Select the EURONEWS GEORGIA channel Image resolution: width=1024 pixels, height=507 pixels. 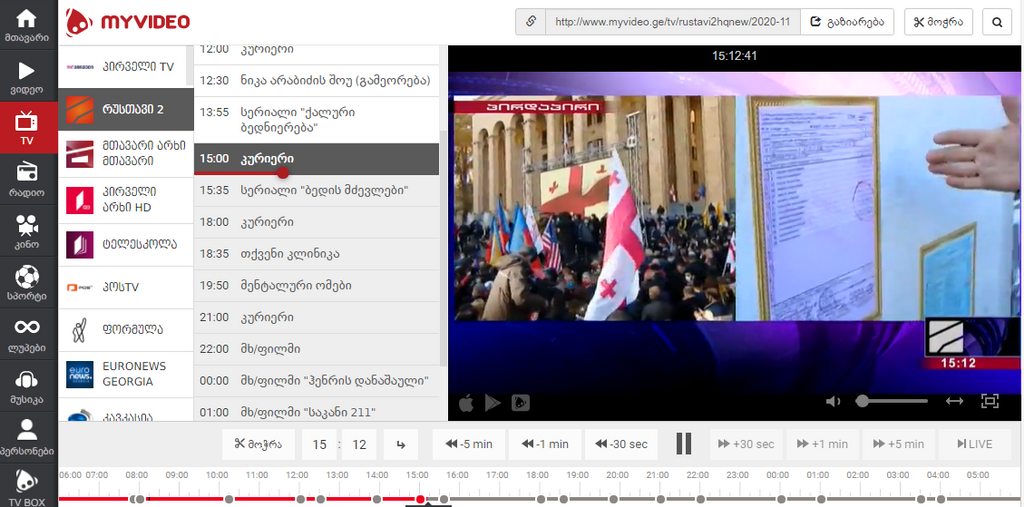(125, 374)
